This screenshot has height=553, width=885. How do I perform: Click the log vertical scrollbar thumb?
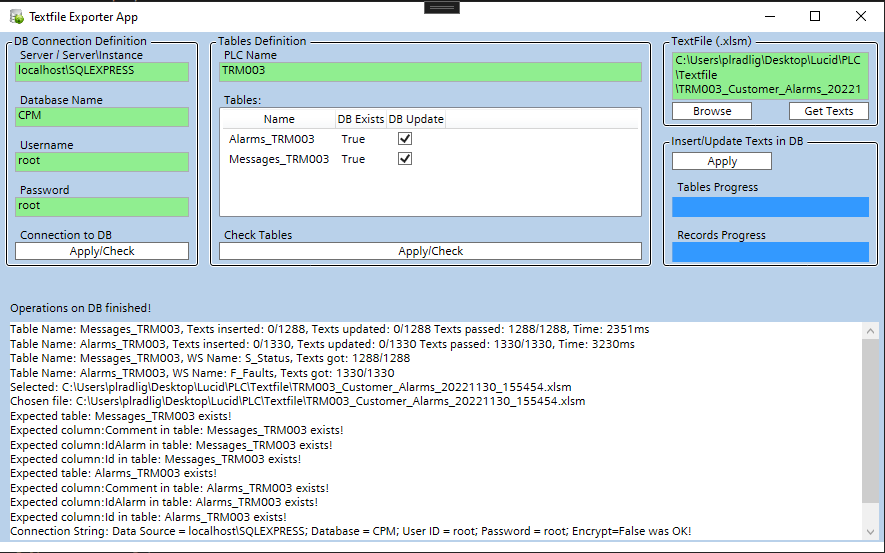pyautogui.click(x=870, y=420)
